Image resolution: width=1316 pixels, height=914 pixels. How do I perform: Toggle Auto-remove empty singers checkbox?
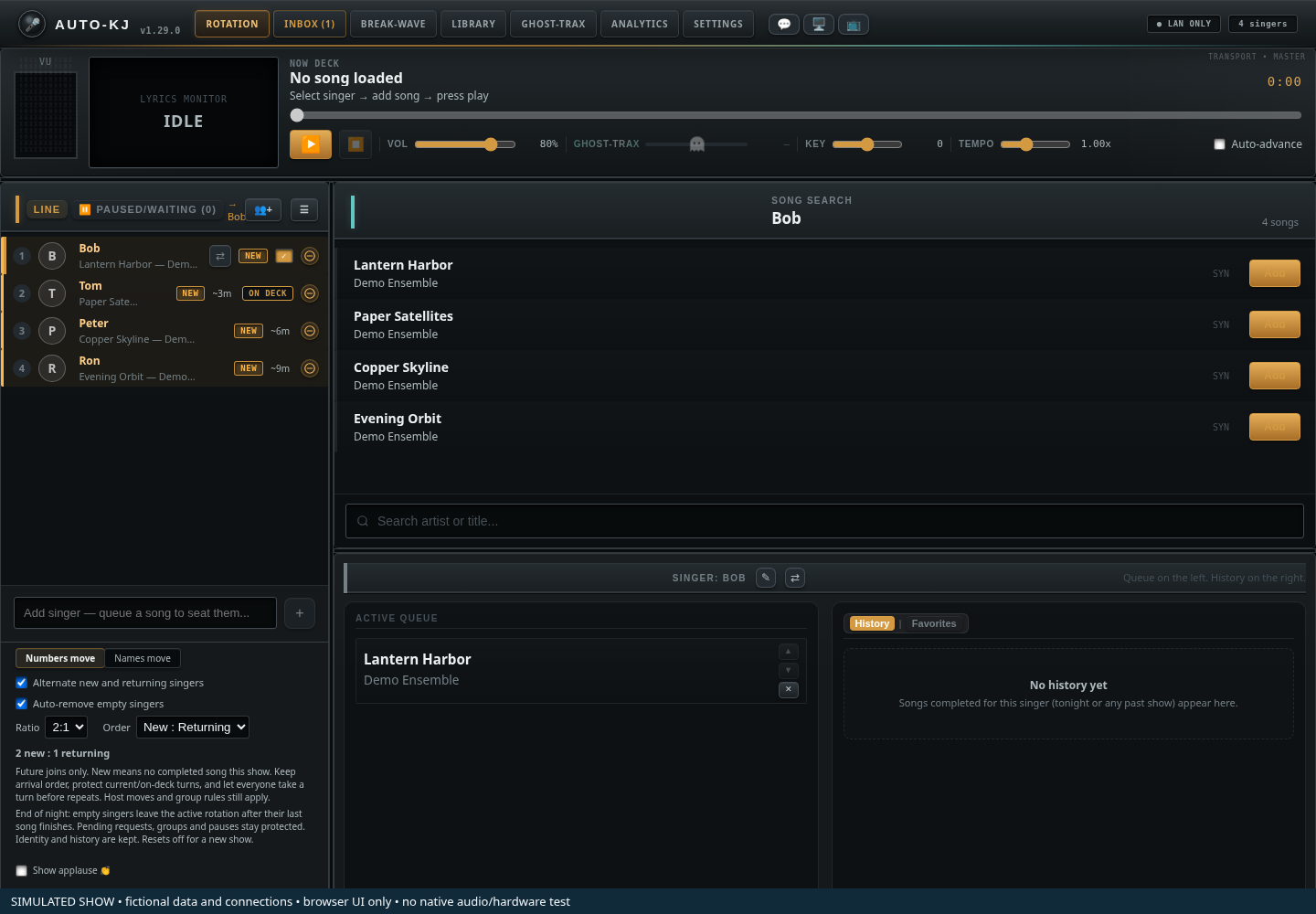[21, 704]
